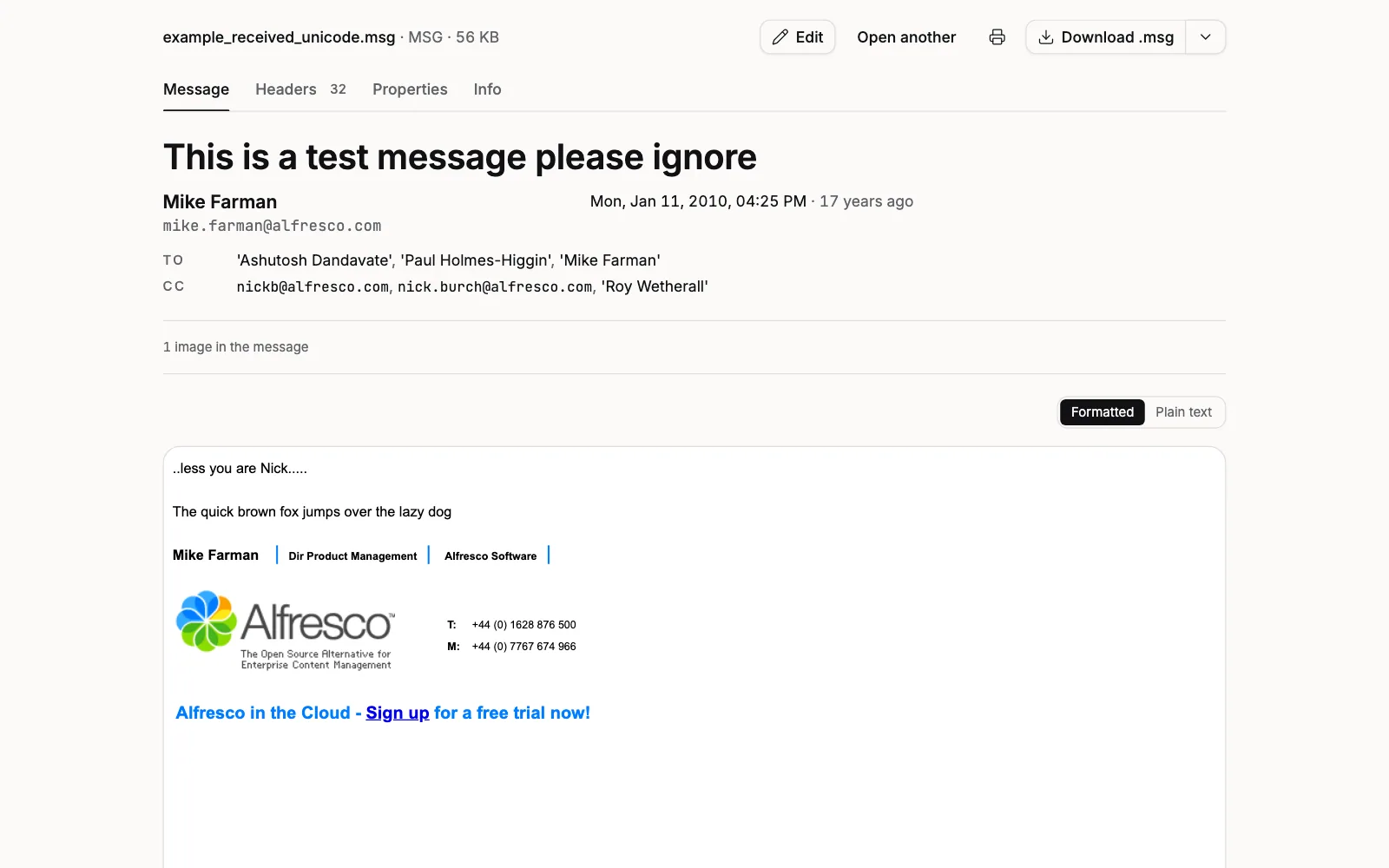Click the sender name Mike Farman heading
Screen dimensions: 1389x868
[x=220, y=201]
